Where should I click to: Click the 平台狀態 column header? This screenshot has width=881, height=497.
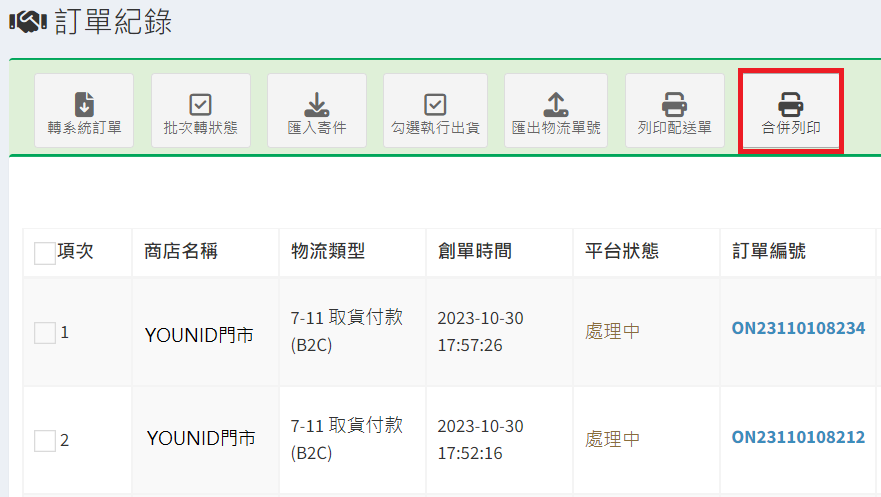click(x=621, y=252)
